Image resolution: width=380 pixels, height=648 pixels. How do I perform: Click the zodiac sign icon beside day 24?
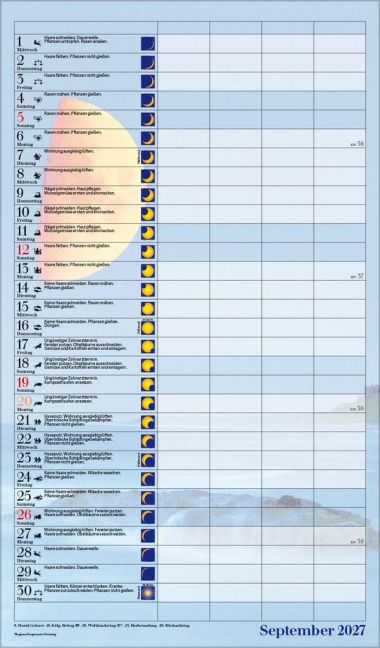[x=38, y=479]
